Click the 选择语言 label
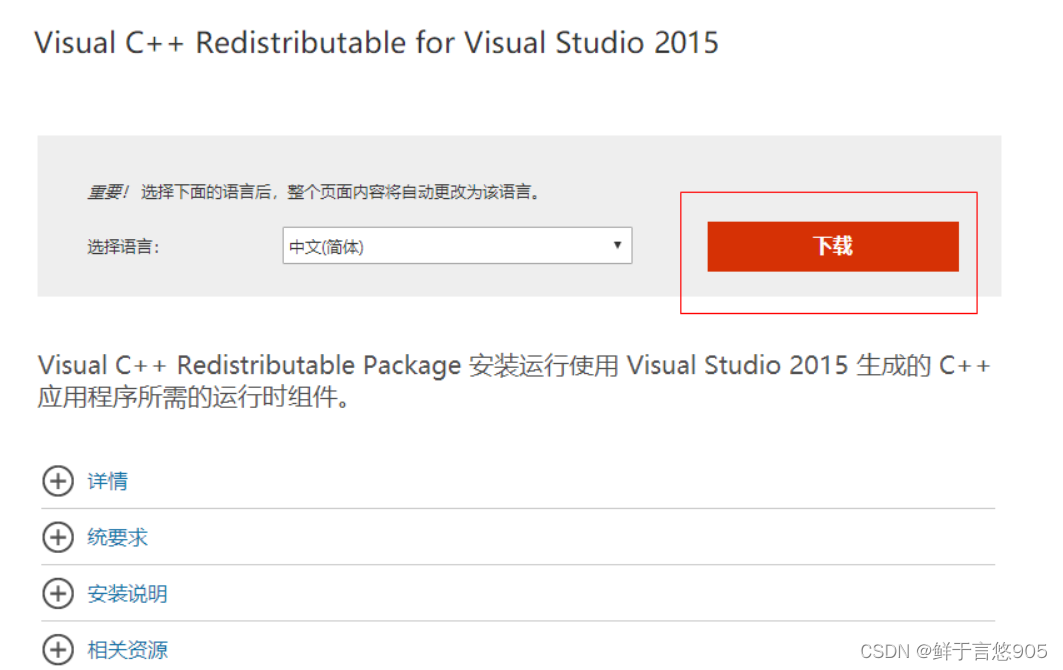 click(x=123, y=247)
